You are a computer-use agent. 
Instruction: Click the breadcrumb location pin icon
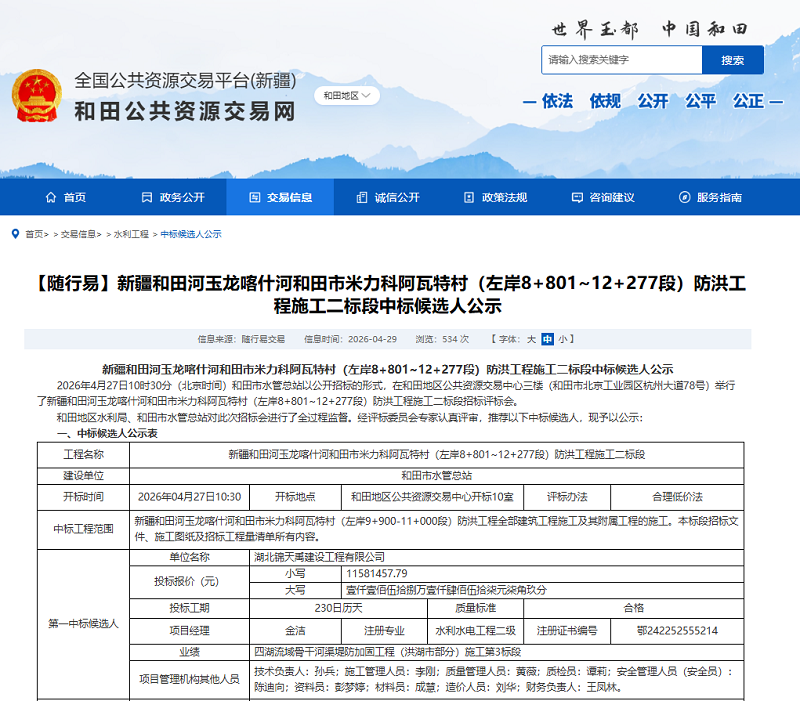(x=15, y=234)
